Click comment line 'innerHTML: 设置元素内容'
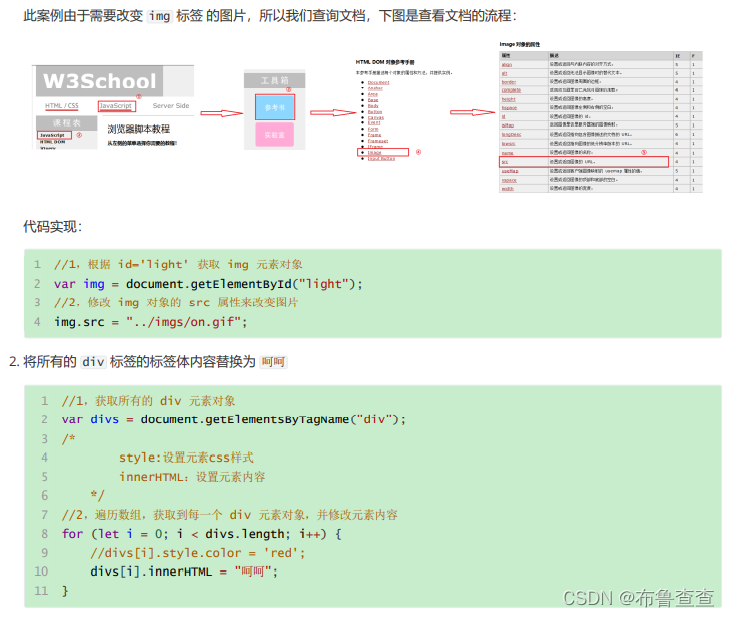The width and height of the screenshot is (729, 617). click(x=192, y=477)
